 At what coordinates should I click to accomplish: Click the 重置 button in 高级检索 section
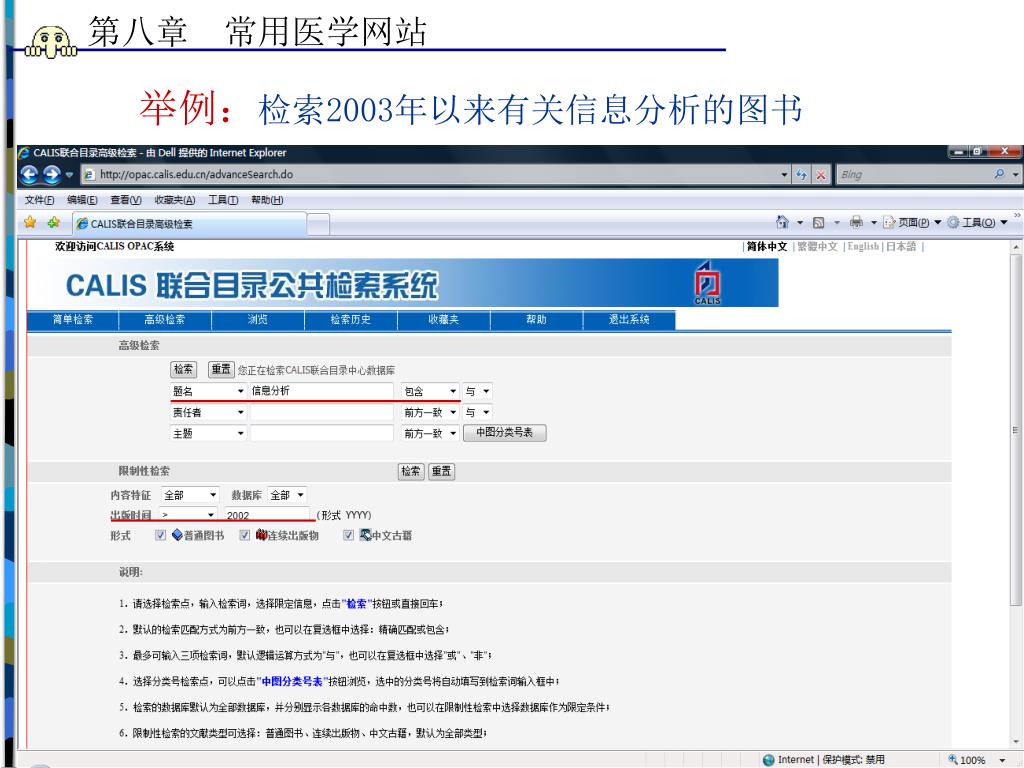pyautogui.click(x=221, y=369)
